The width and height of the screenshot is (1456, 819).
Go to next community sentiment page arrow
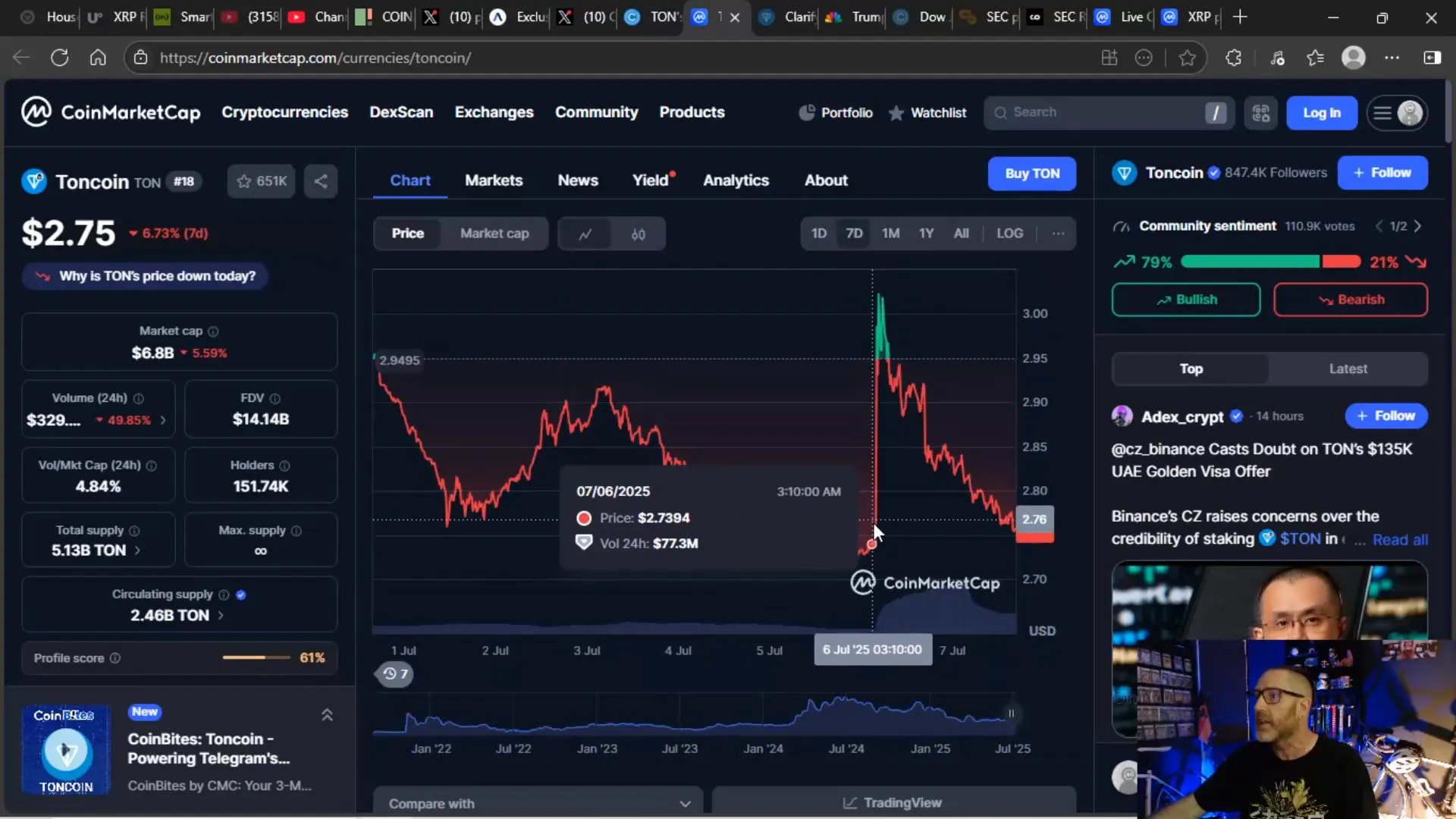click(x=1417, y=226)
